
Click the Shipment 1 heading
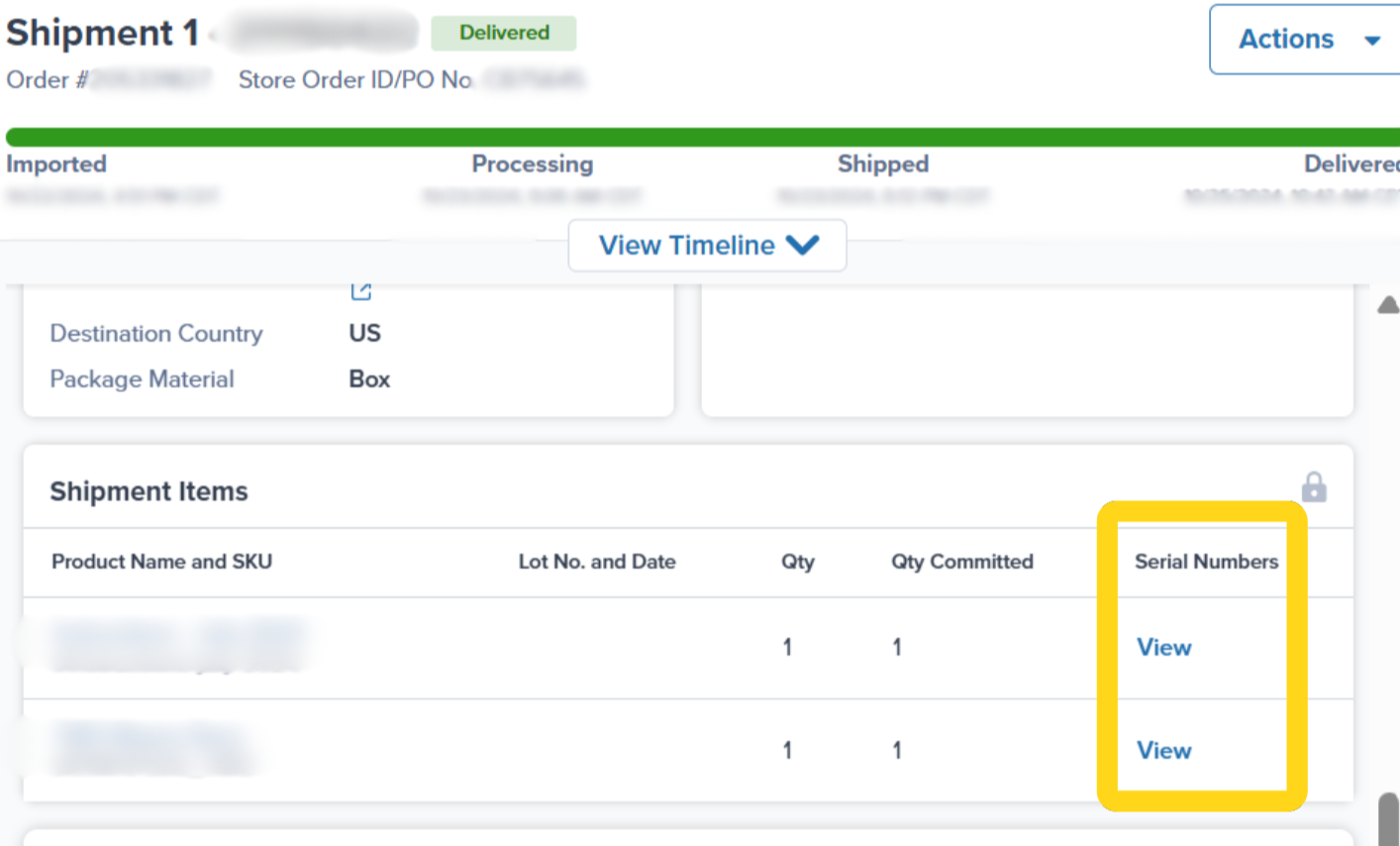coord(102,33)
